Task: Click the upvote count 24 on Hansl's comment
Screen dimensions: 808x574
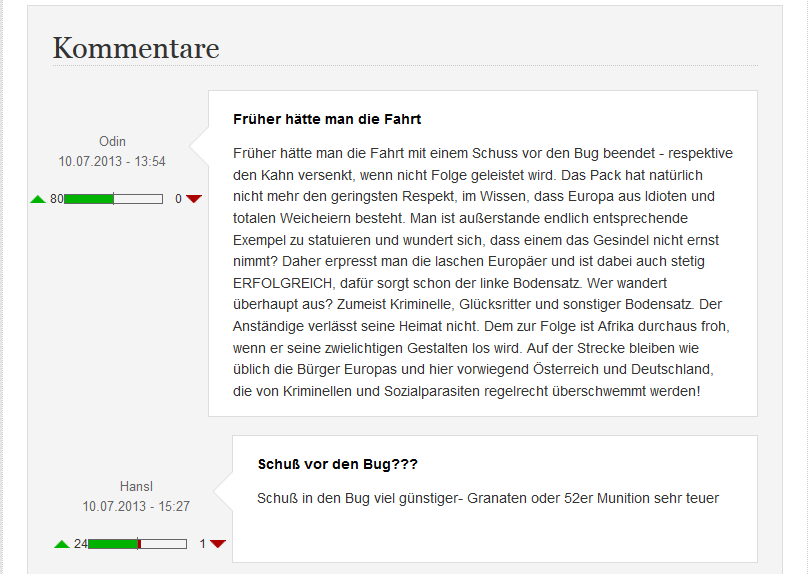Action: pos(81,544)
